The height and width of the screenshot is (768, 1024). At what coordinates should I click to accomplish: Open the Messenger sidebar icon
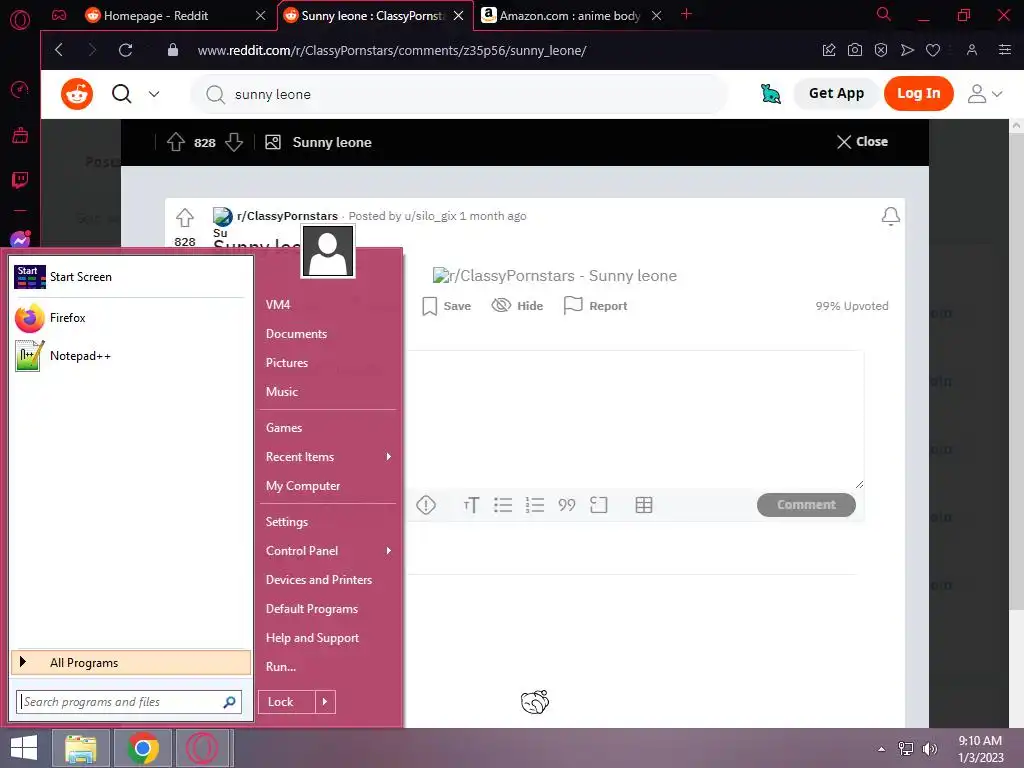(x=20, y=240)
